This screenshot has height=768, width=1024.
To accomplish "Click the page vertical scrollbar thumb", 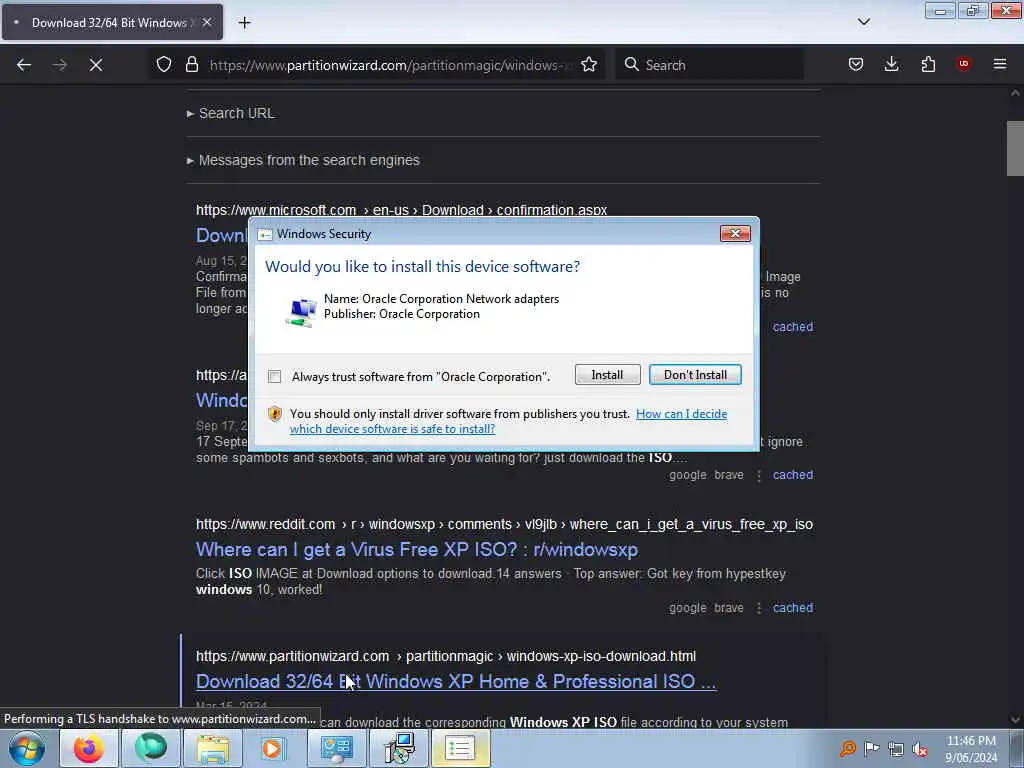I will click(1015, 148).
